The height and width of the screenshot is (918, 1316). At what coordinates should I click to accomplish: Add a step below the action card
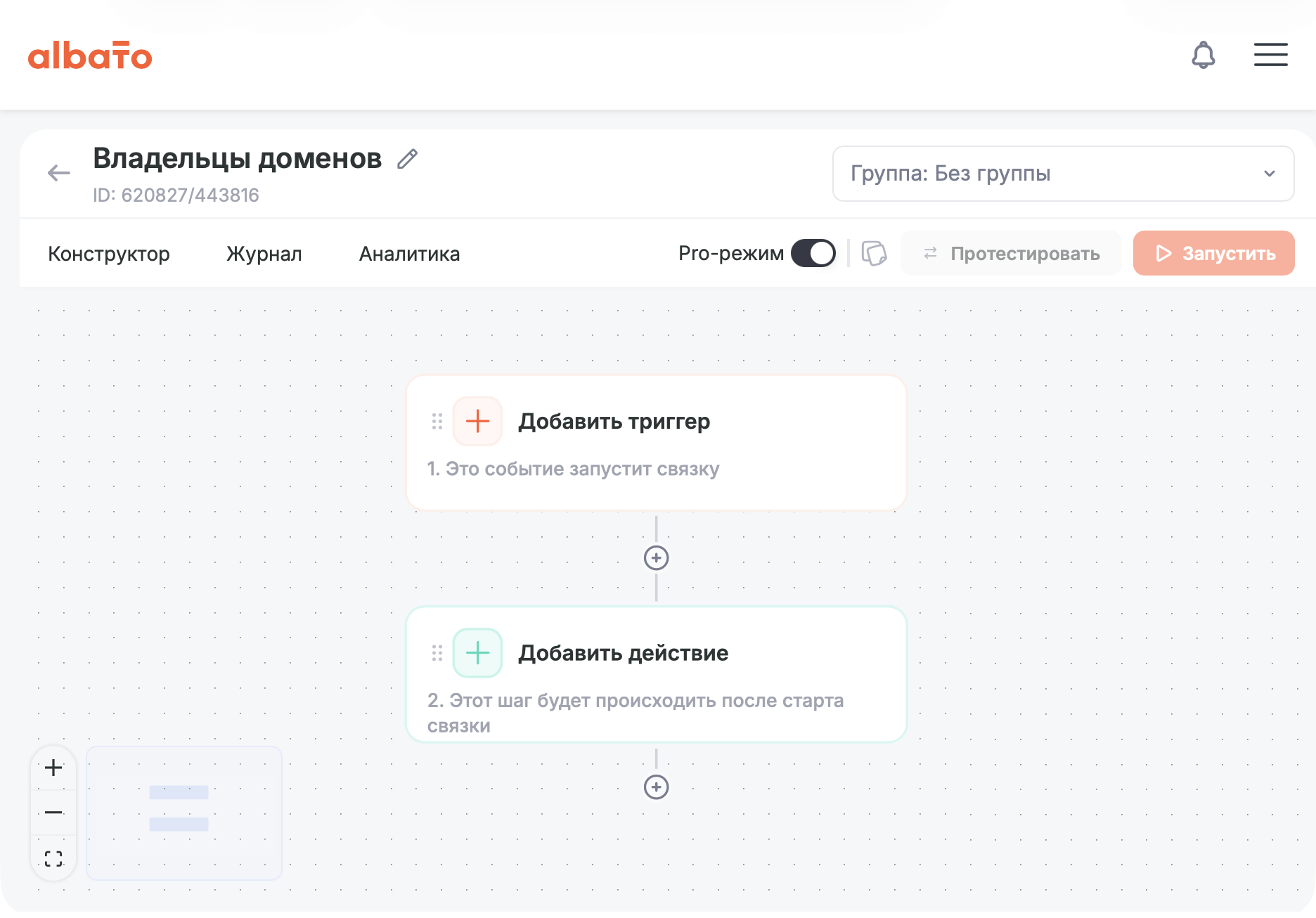[657, 787]
